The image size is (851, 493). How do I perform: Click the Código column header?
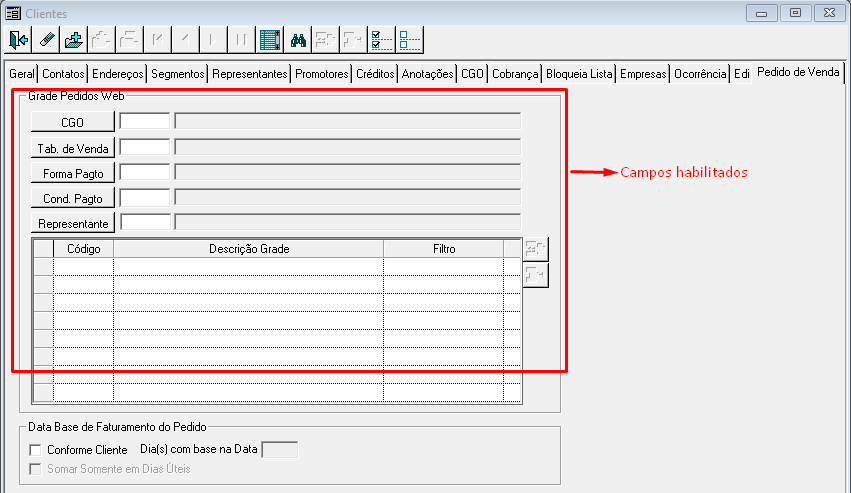point(84,249)
